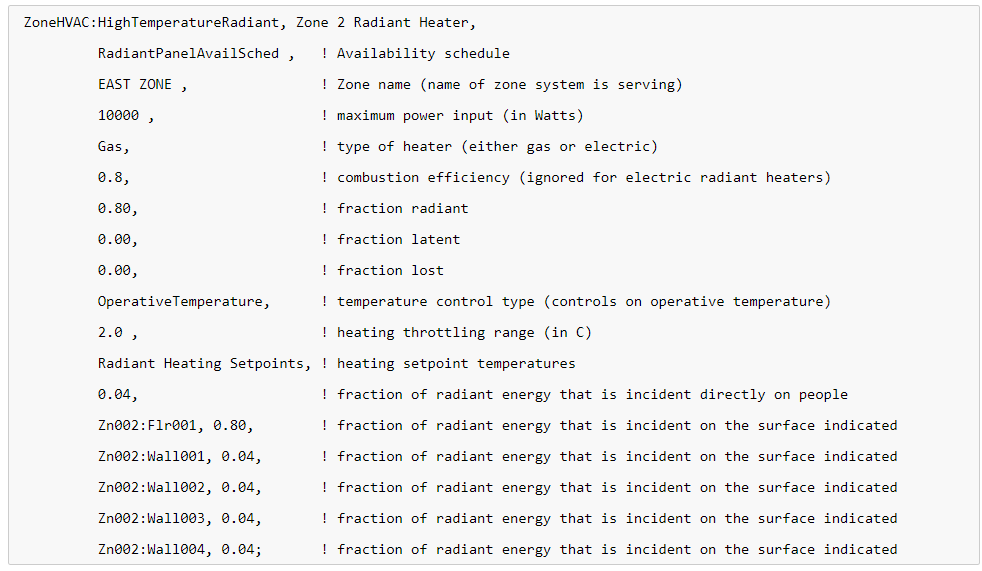The width and height of the screenshot is (982, 571).
Task: Click the Zn002:Wall002 surface entry
Action: (151, 487)
